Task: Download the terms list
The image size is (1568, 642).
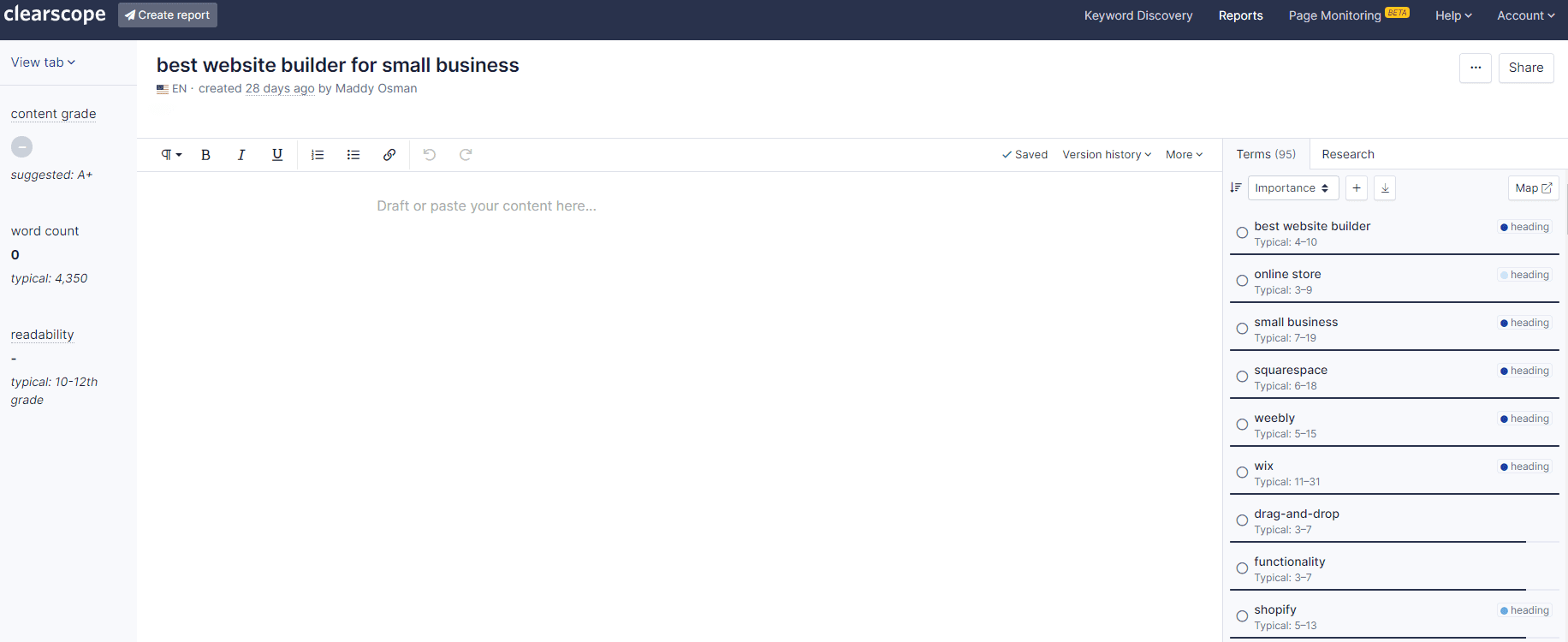Action: [1385, 188]
